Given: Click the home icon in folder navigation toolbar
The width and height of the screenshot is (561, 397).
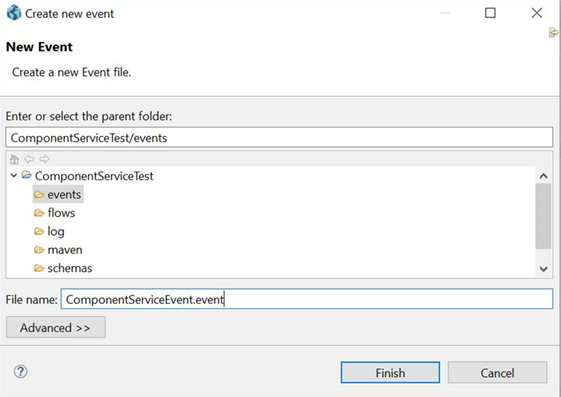Looking at the screenshot, I should point(14,159).
